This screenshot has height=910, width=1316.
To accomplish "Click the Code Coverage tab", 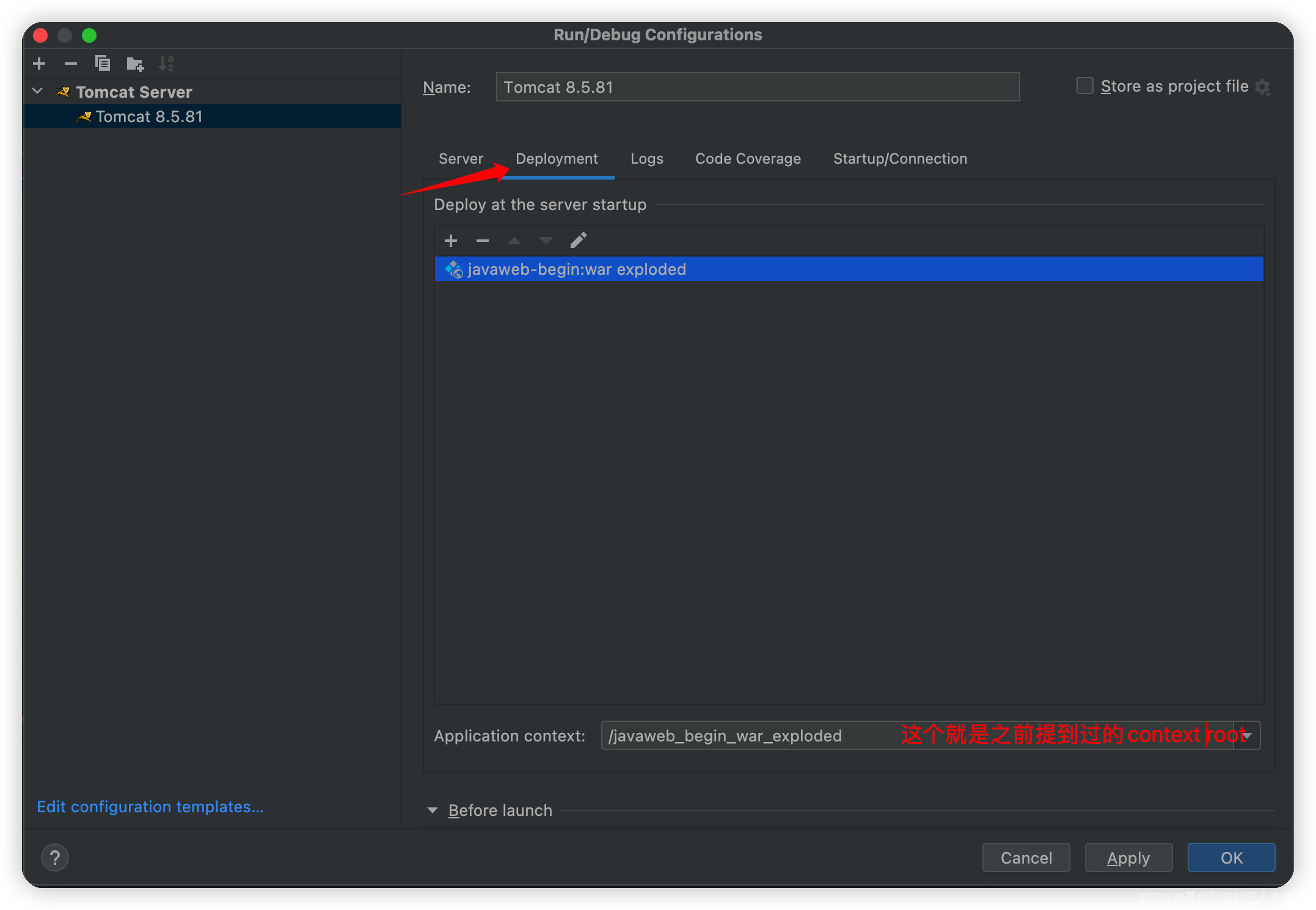I will [747, 158].
